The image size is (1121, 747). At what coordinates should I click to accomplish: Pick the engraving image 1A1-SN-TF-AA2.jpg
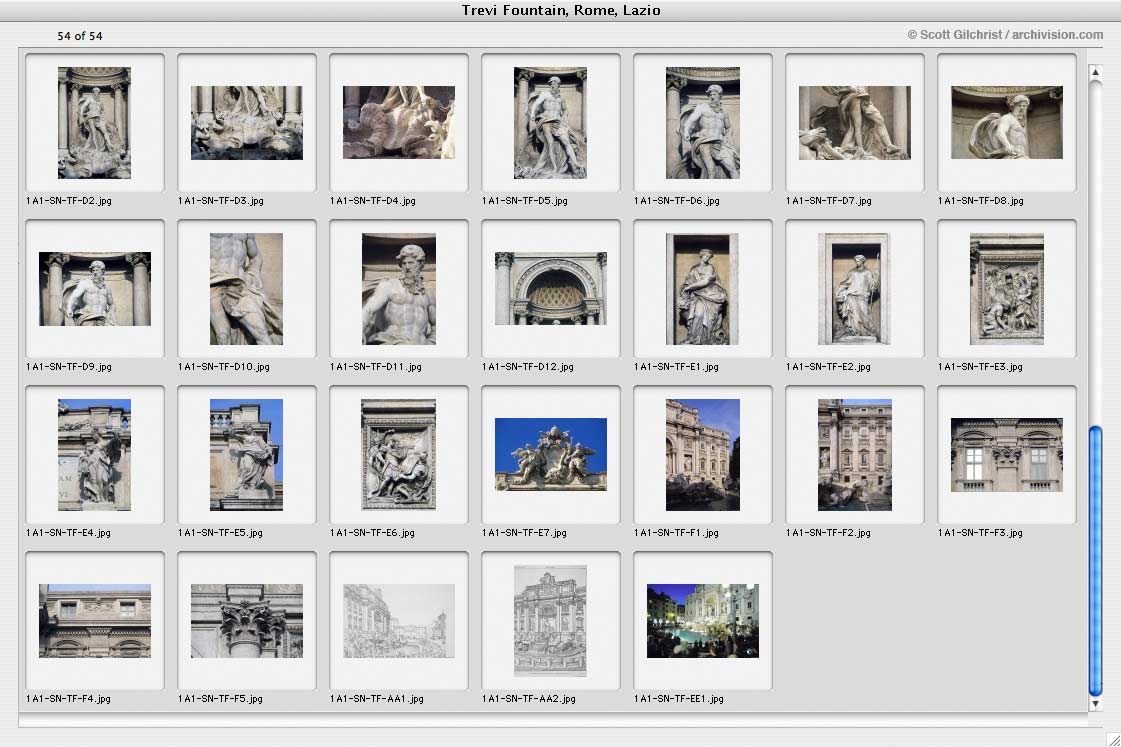(x=550, y=620)
